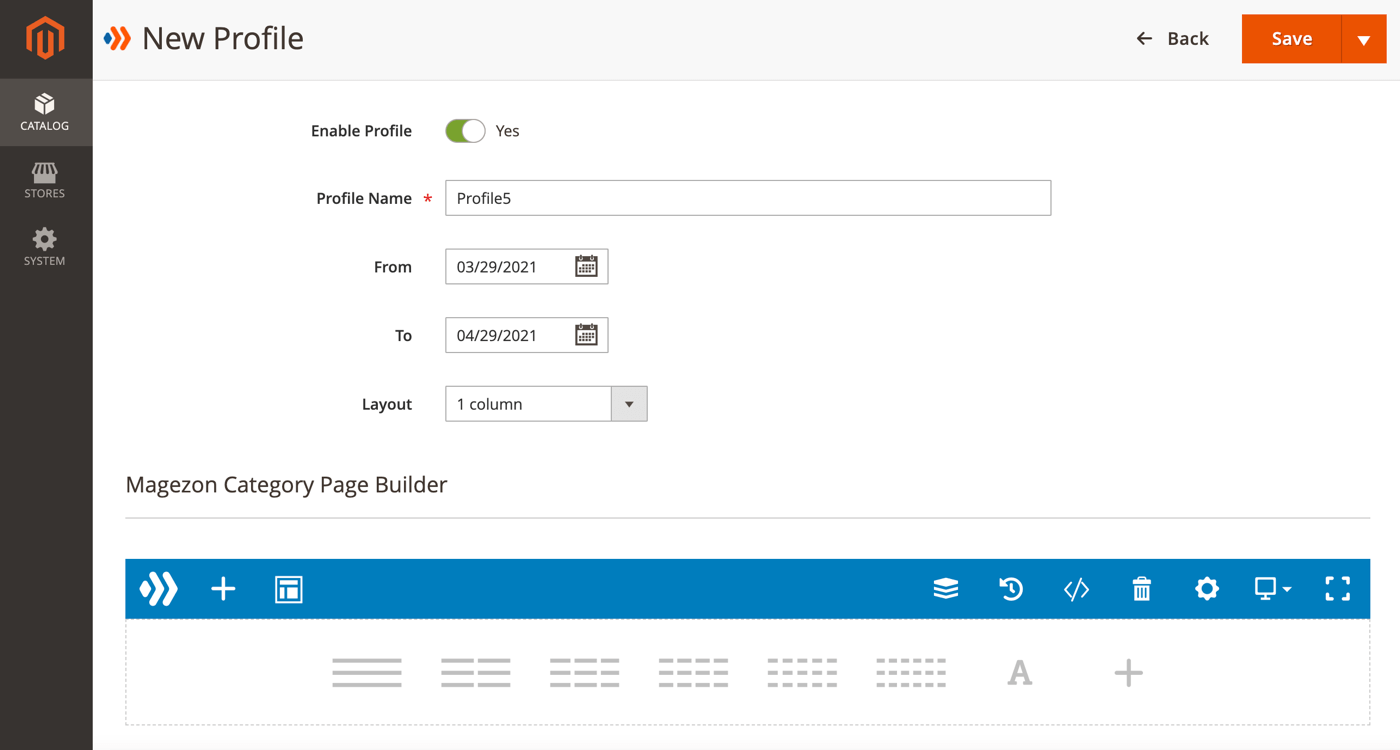1400x750 pixels.
Task: Click the Clear All trash icon
Action: coord(1141,589)
